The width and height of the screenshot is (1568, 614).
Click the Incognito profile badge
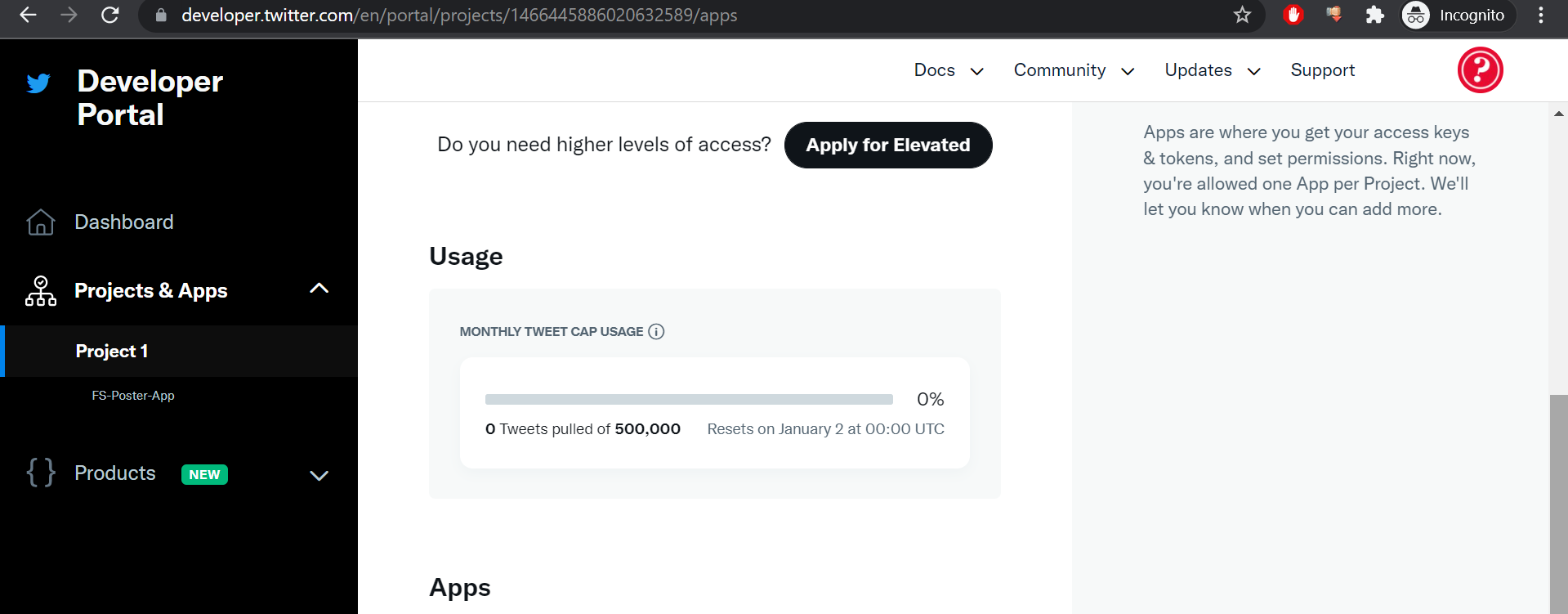(x=1459, y=15)
